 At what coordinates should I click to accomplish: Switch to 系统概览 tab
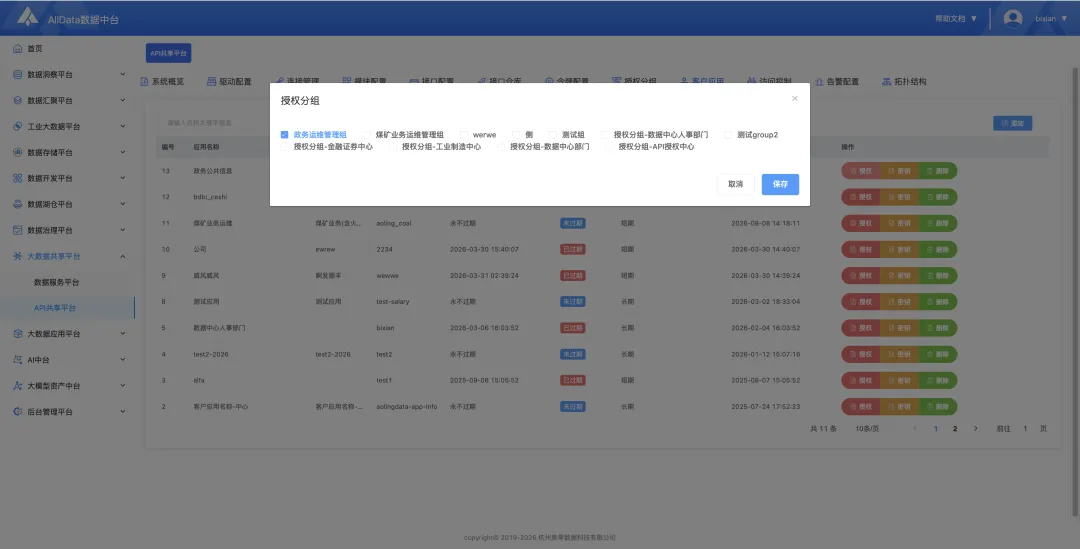point(163,81)
